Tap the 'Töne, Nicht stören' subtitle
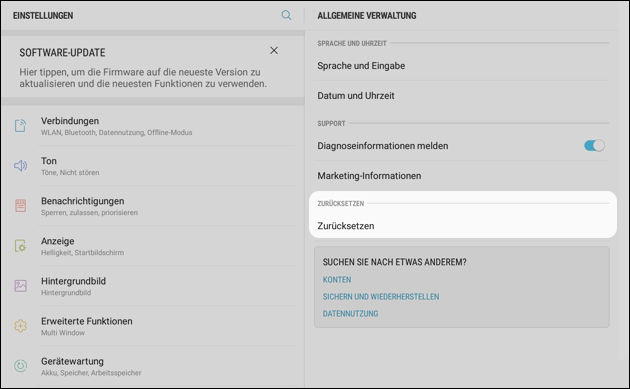The height and width of the screenshot is (389, 630). (70, 172)
